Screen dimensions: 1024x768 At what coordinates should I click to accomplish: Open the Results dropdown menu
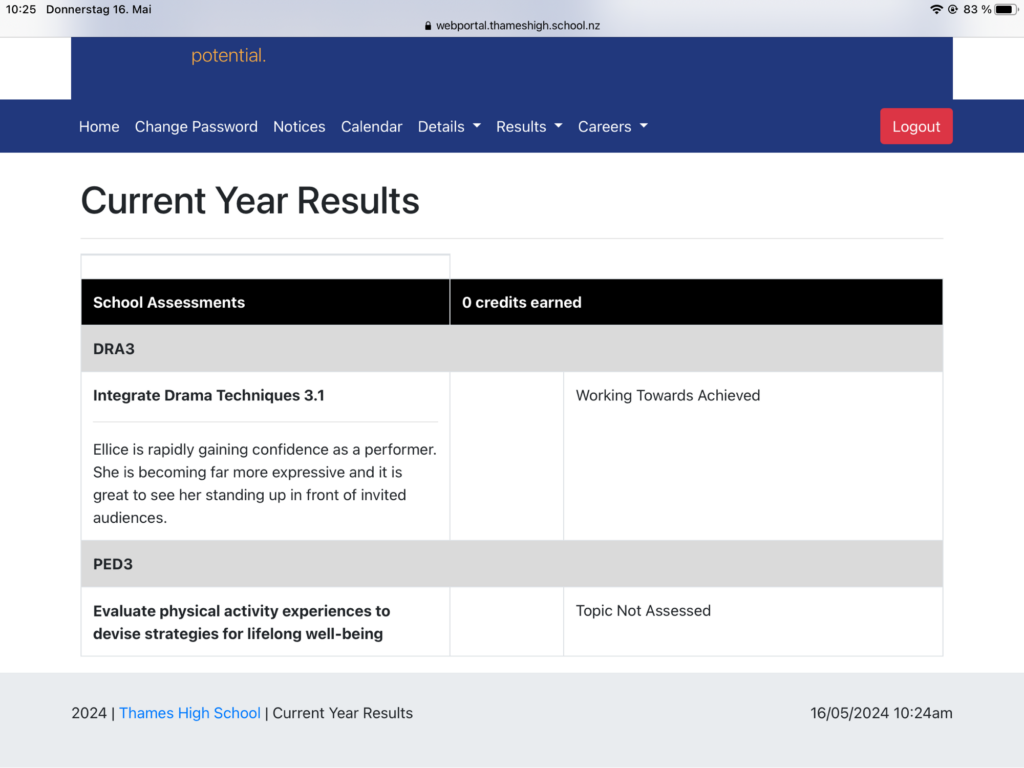pyautogui.click(x=529, y=127)
